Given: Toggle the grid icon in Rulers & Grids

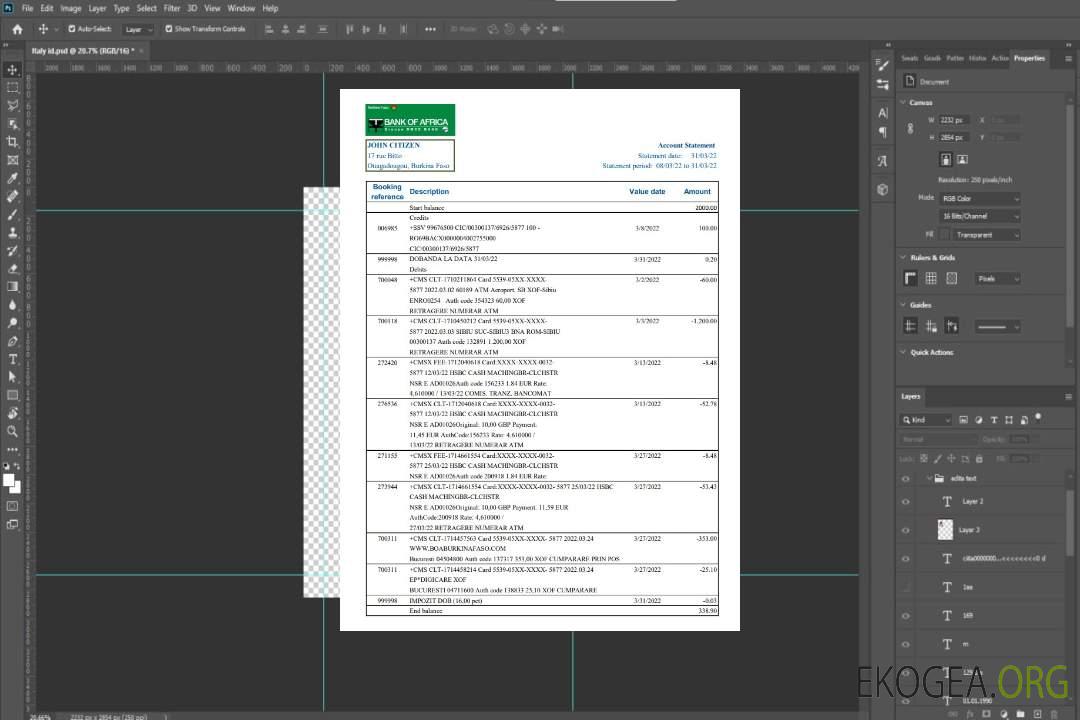Looking at the screenshot, I should tap(931, 279).
